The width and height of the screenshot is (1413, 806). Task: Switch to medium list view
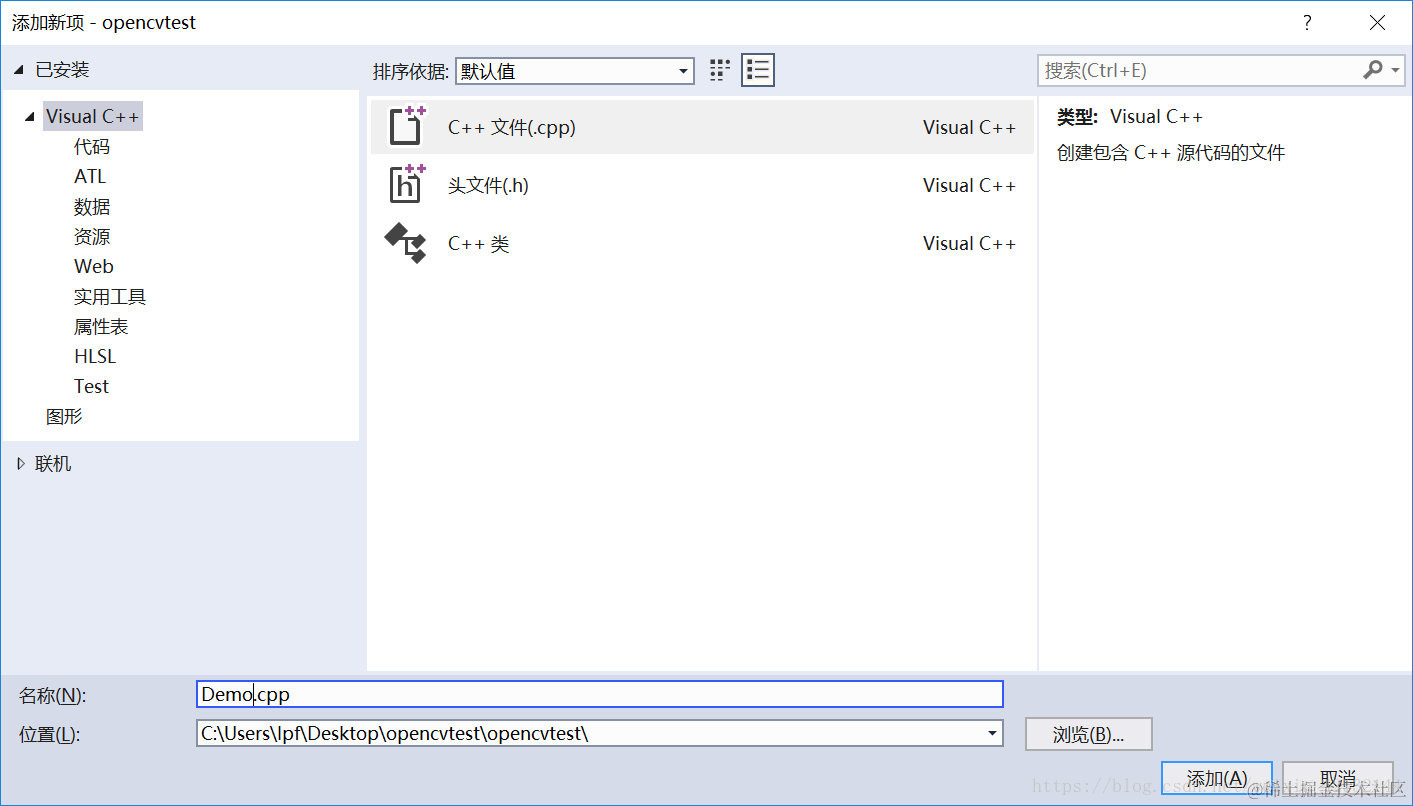(x=758, y=70)
